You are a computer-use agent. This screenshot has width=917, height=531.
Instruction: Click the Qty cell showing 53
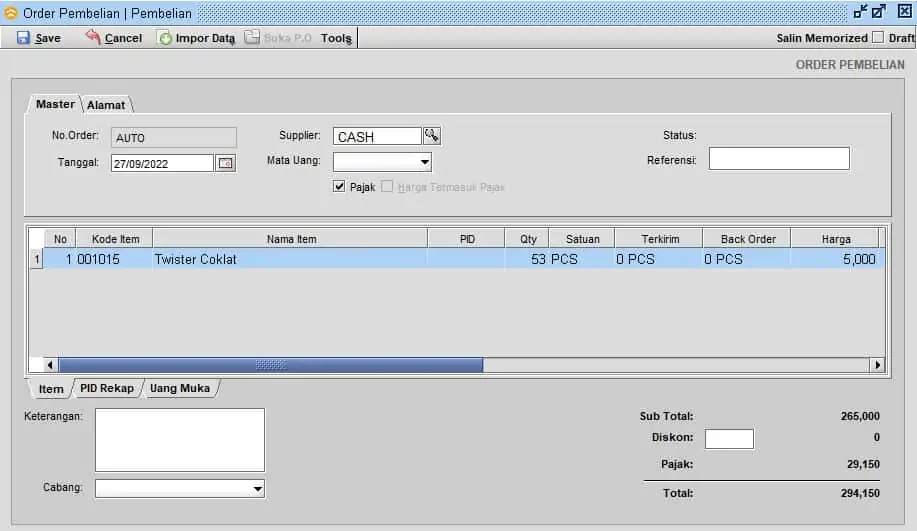pyautogui.click(x=526, y=259)
